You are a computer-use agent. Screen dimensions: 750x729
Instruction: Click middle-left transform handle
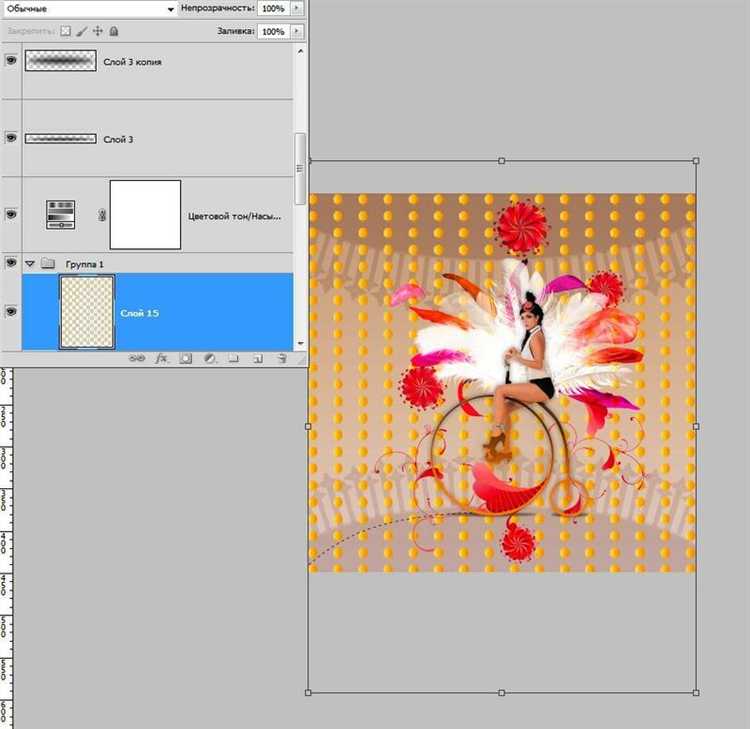tap(308, 426)
